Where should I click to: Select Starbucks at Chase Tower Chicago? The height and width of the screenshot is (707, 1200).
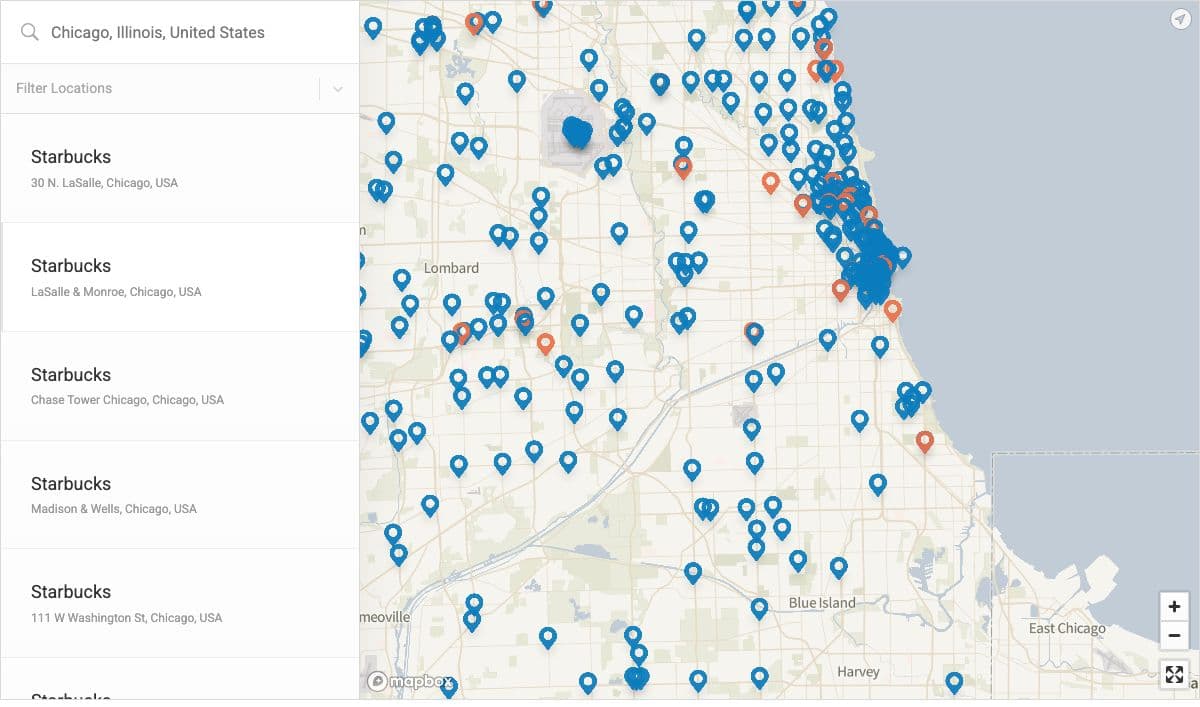coord(180,386)
